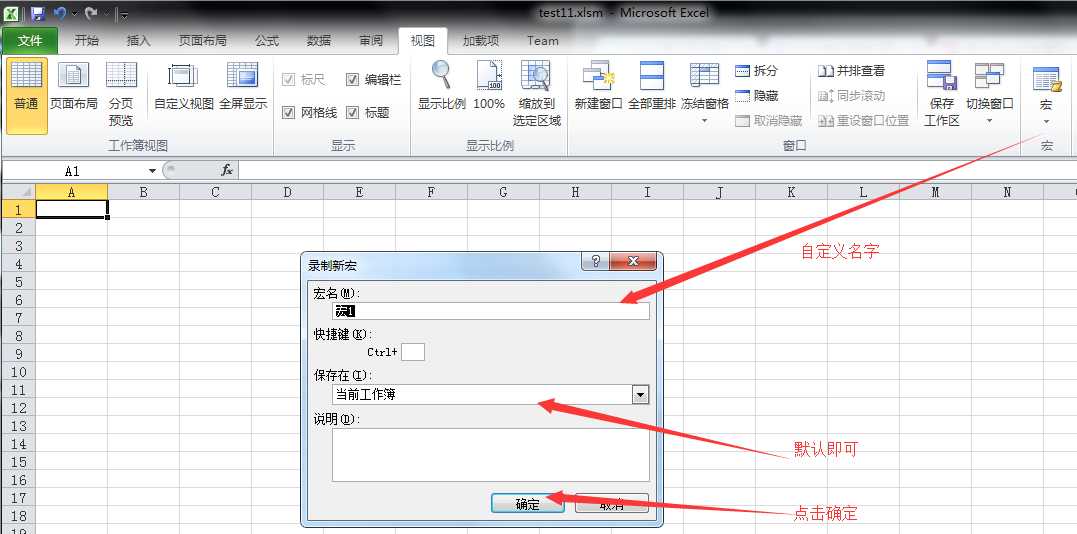Screen dimensions: 1077x534
Task: Reset Window Position (重设窗口位置)
Action: pyautogui.click(x=863, y=121)
